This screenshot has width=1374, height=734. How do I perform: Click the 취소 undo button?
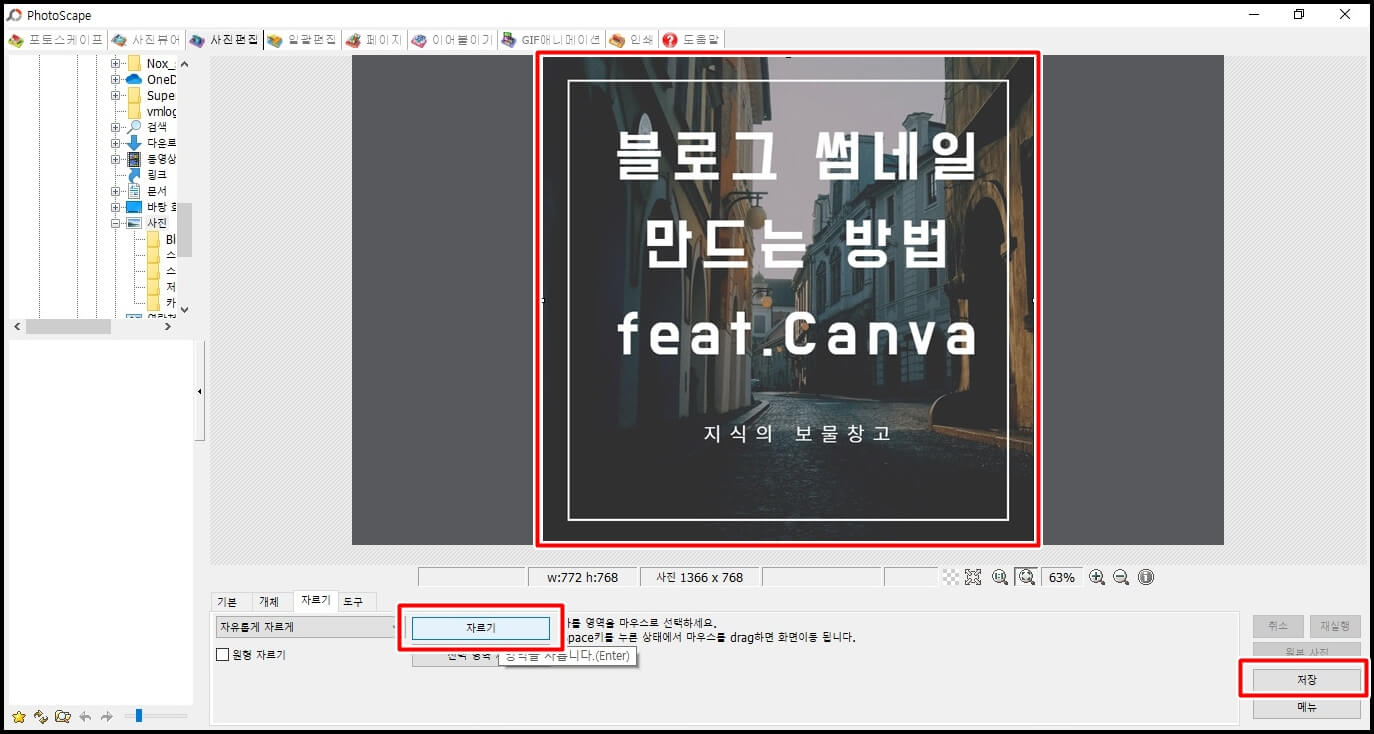(x=1278, y=626)
